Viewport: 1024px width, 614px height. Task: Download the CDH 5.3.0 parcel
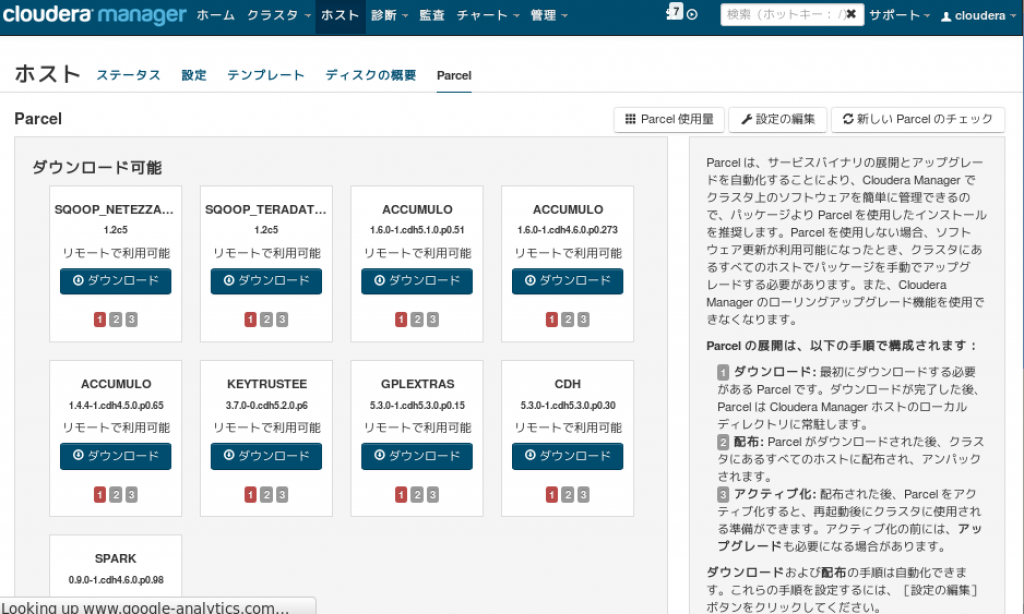(568, 456)
